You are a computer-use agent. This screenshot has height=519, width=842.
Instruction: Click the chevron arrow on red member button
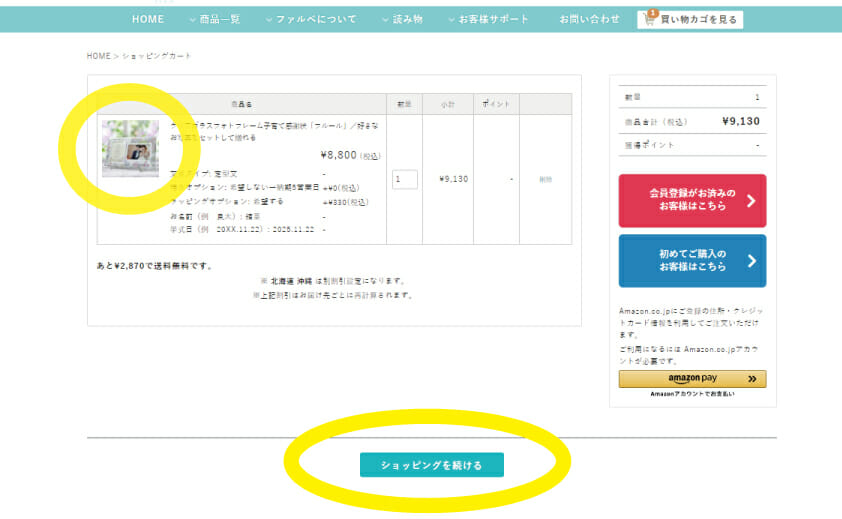tap(750, 201)
